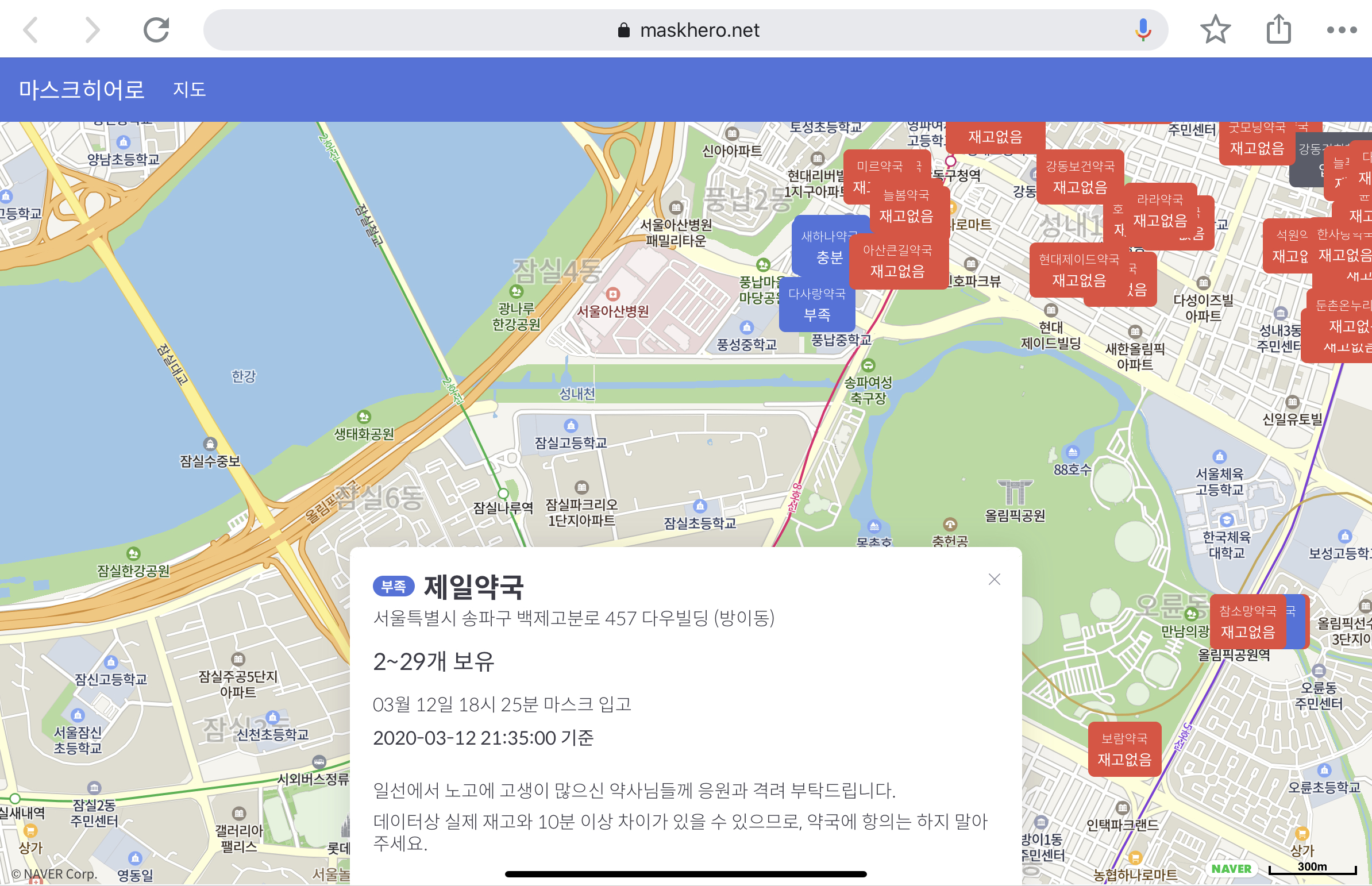
Task: Open the share sheet icon
Action: click(x=1279, y=30)
